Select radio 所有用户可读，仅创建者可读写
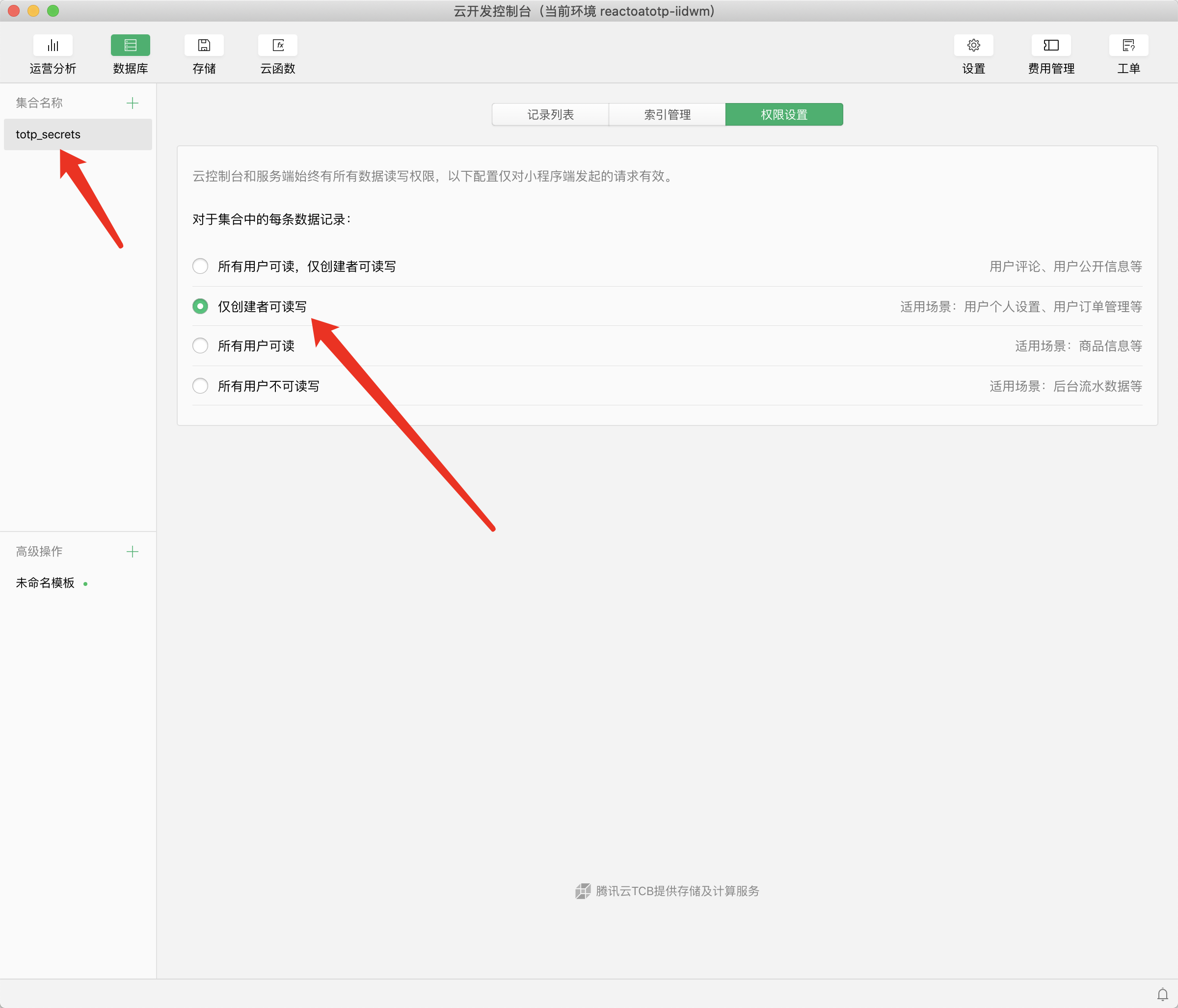Image resolution: width=1178 pixels, height=1008 pixels. [200, 266]
